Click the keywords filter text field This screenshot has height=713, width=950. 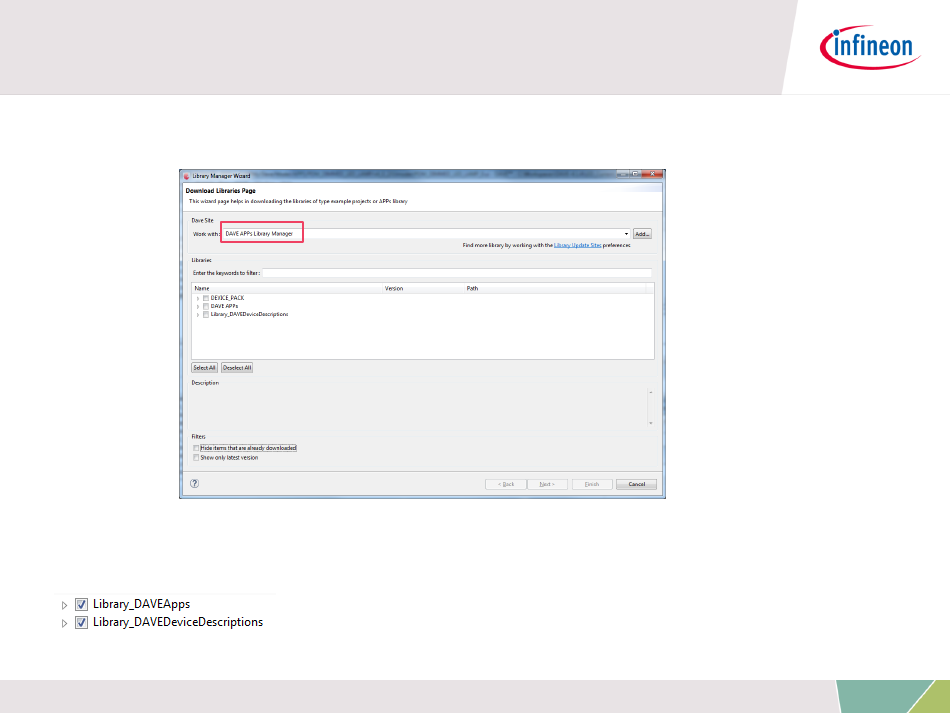[456, 272]
